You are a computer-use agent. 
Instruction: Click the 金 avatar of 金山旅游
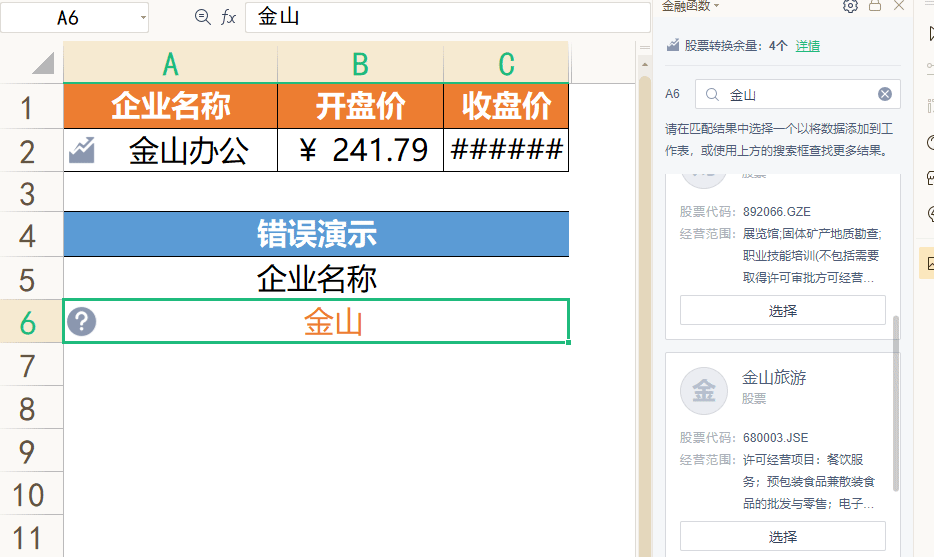click(703, 391)
